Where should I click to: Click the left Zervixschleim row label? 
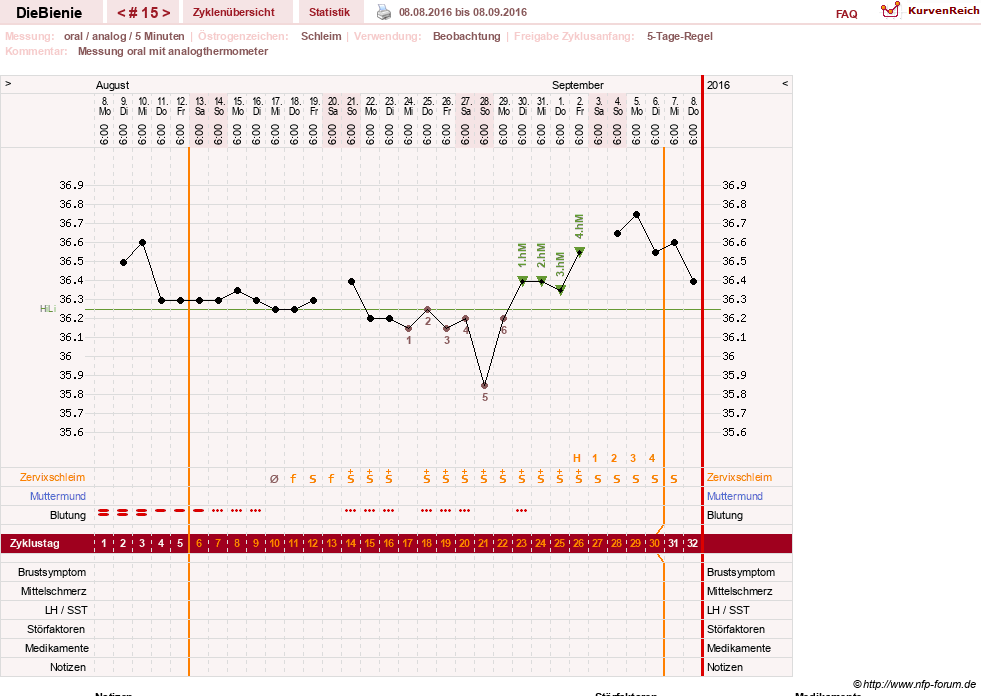(x=53, y=477)
